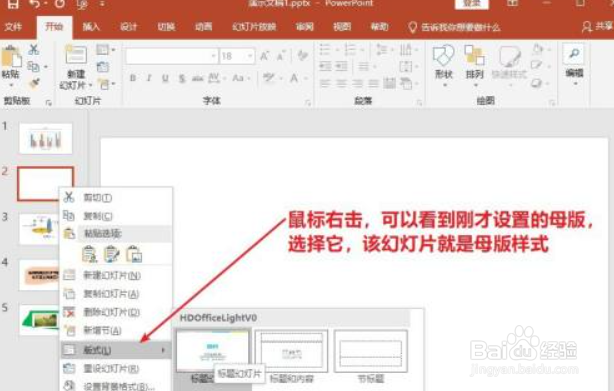The height and width of the screenshot is (391, 614).
Task: Switch to the 视图 tab
Action: (x=342, y=27)
